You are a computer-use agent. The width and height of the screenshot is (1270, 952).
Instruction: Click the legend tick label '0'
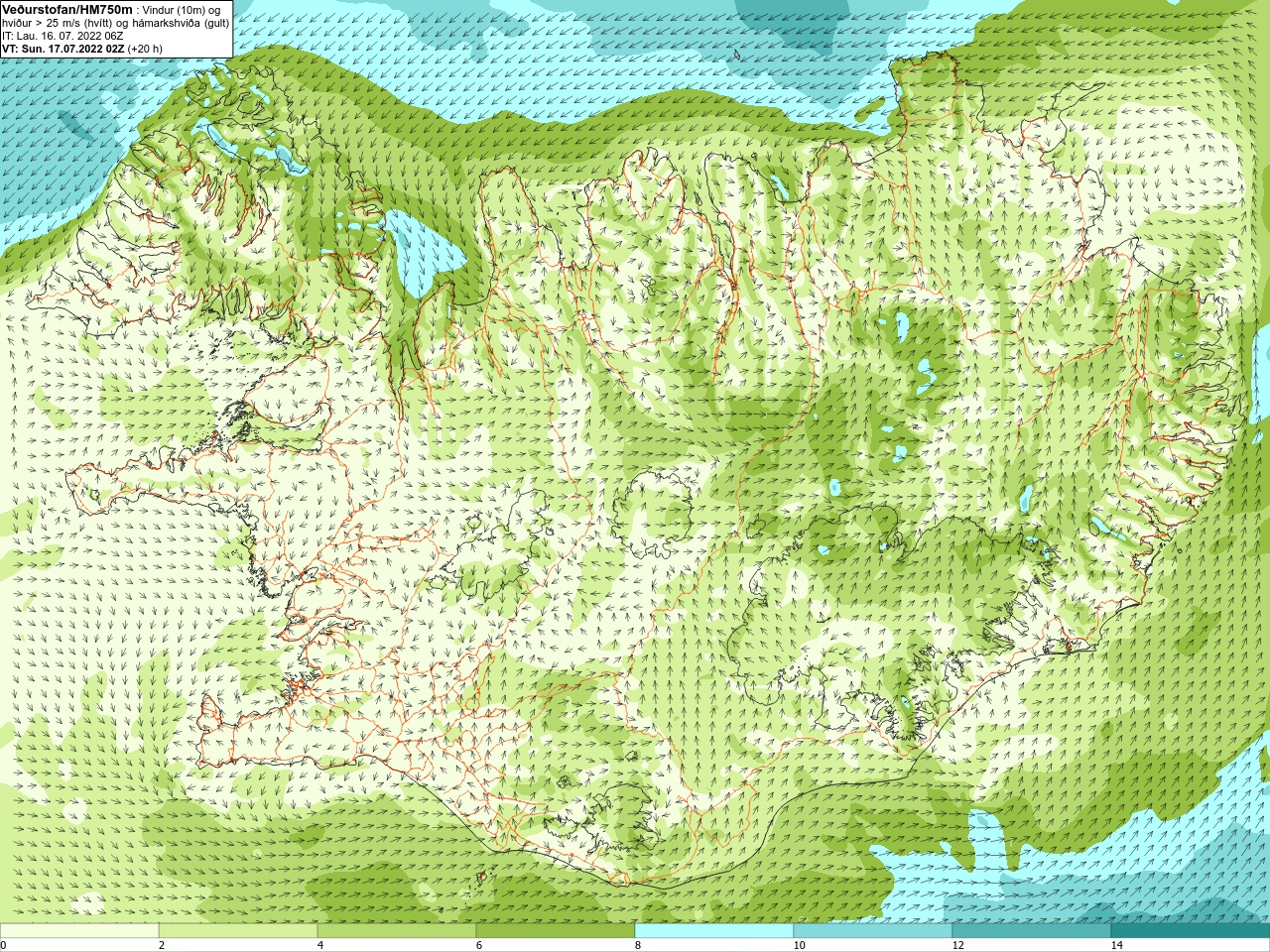4,945
